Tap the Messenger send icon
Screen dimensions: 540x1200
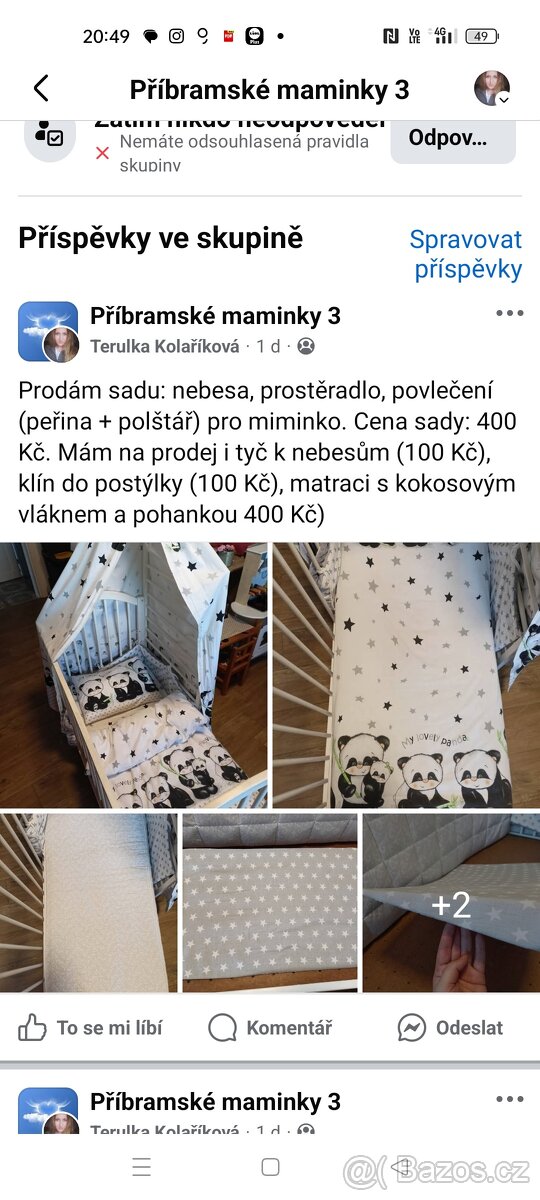412,1027
